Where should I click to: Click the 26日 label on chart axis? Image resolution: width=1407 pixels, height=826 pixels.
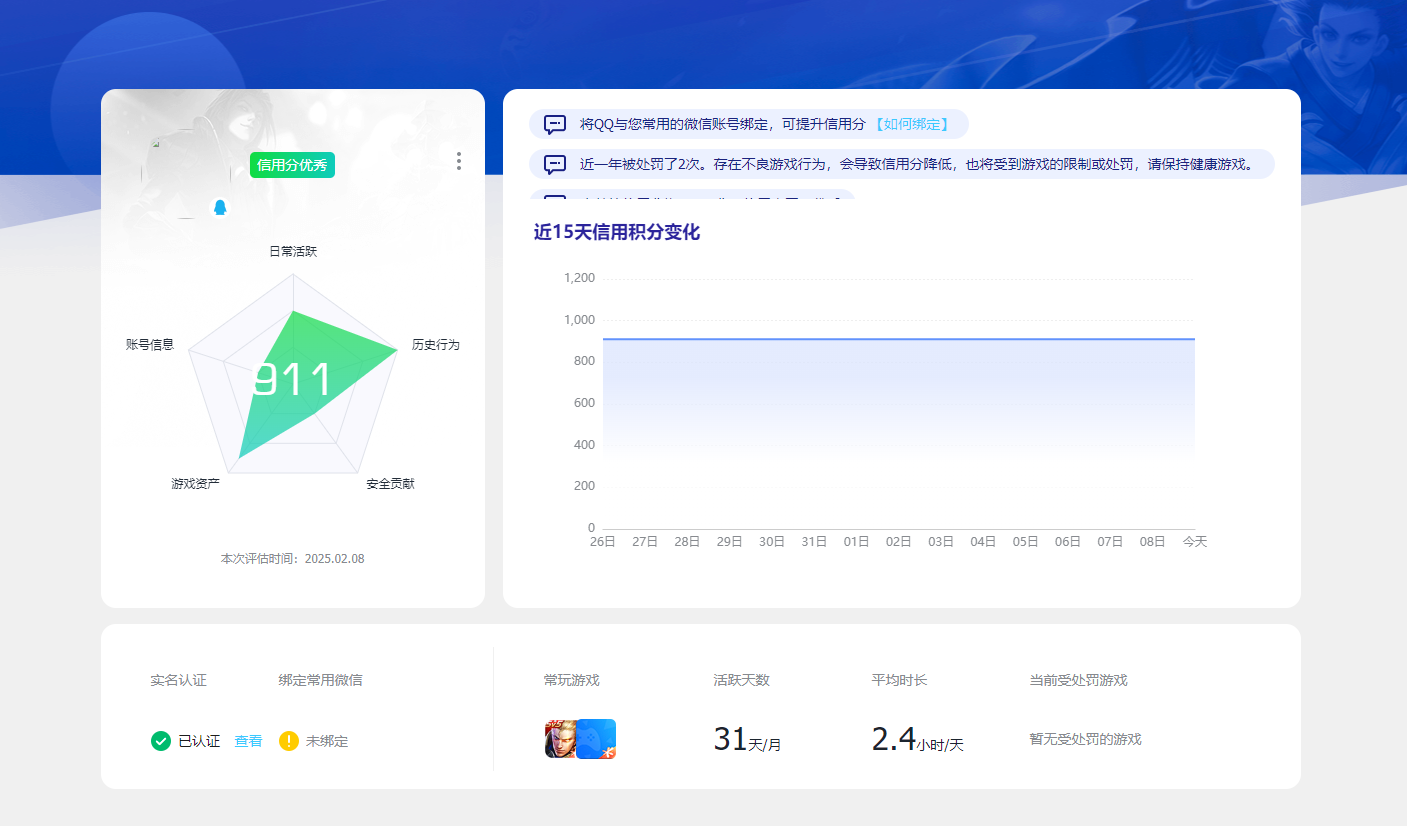point(602,542)
